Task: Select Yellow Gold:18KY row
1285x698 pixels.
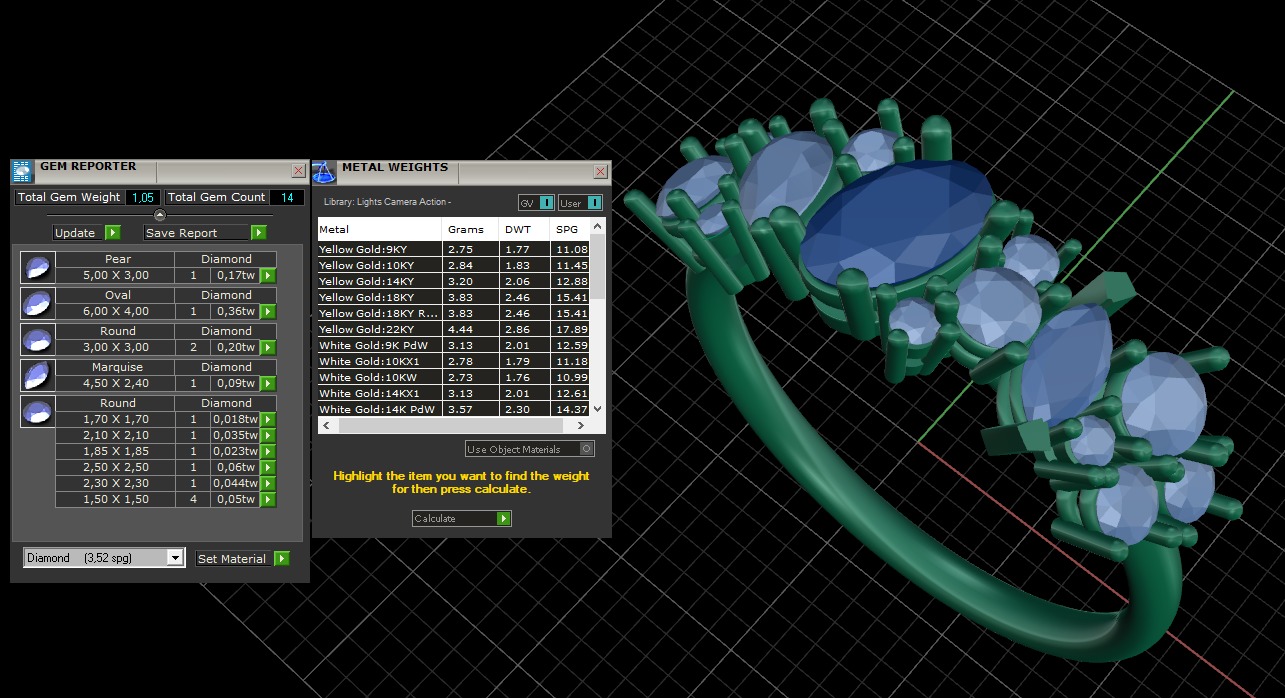Action: 454,297
